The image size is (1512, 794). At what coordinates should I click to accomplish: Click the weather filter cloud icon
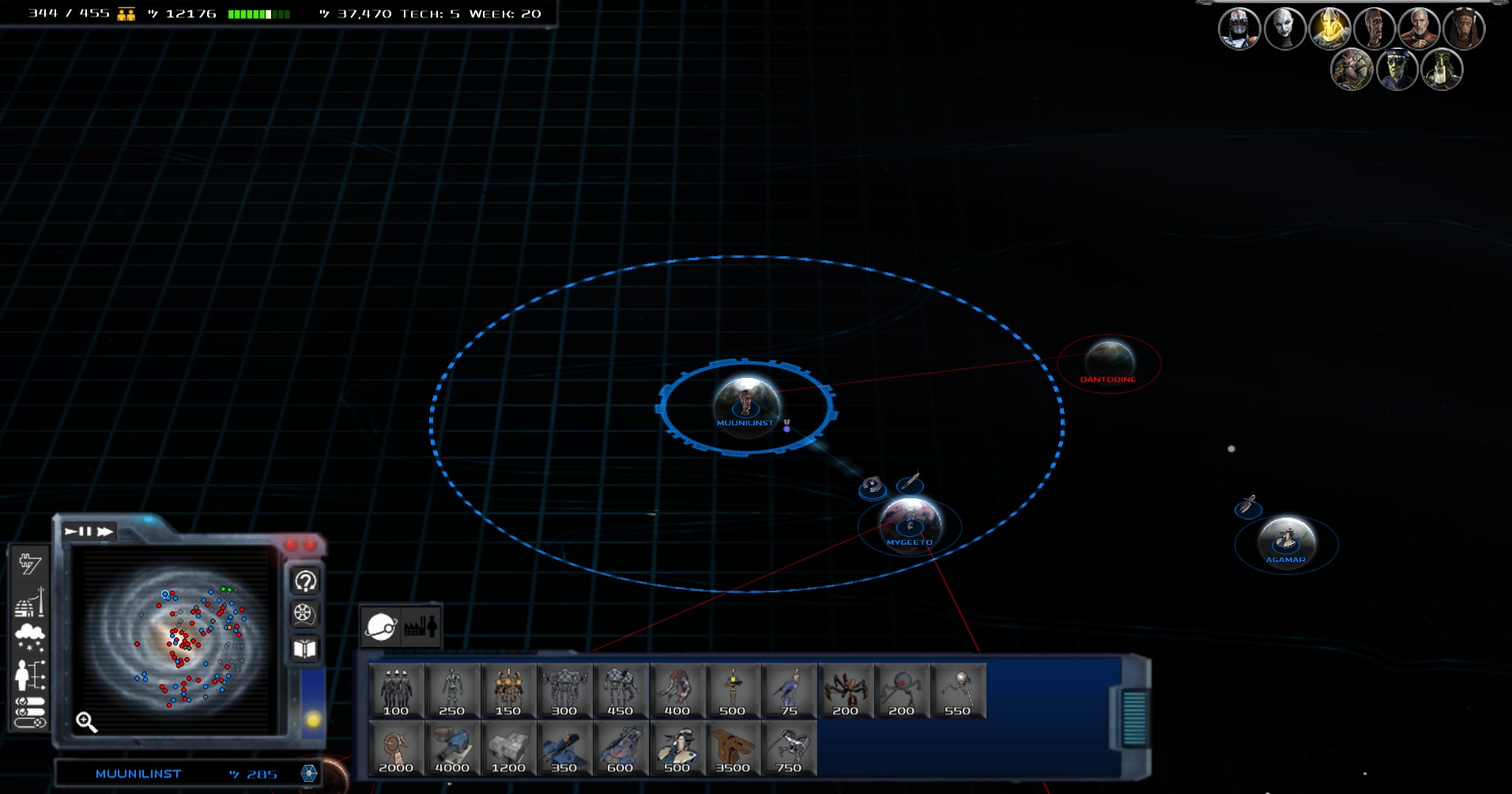click(30, 637)
